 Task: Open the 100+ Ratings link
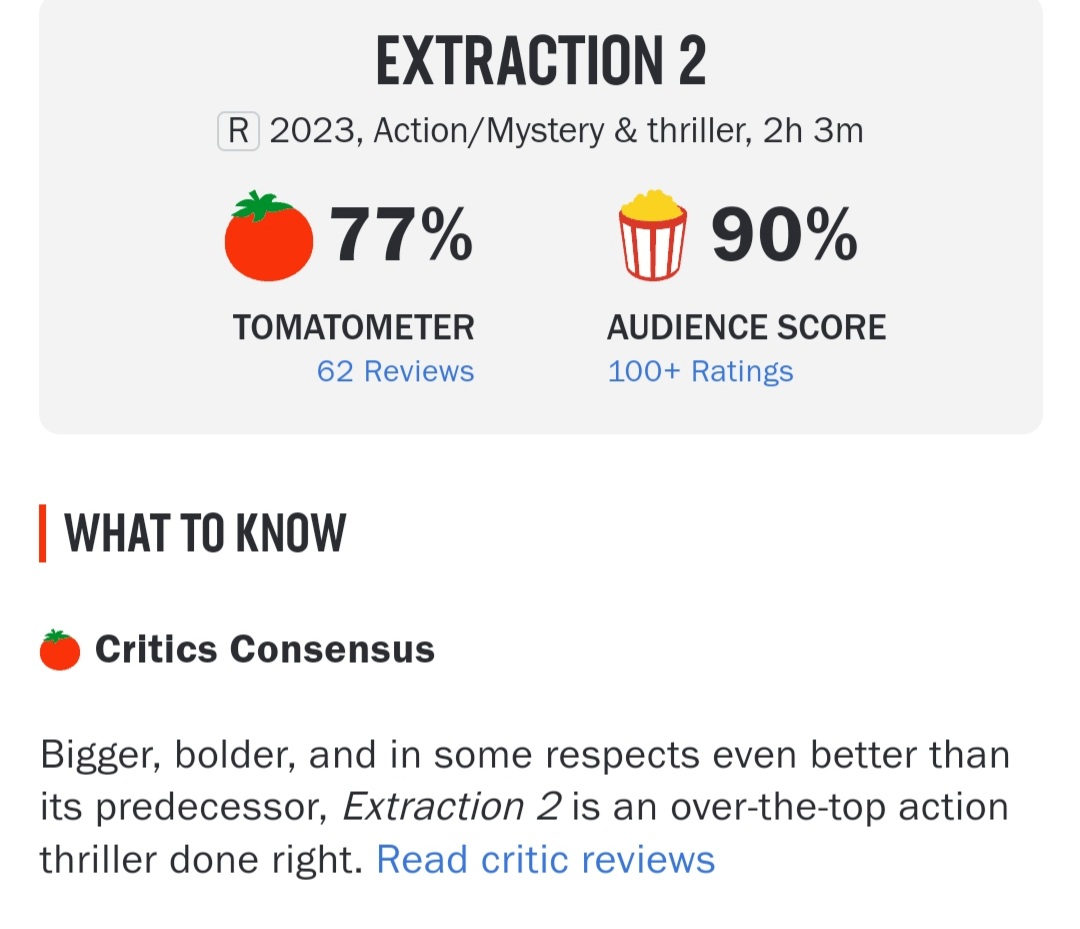[x=700, y=372]
